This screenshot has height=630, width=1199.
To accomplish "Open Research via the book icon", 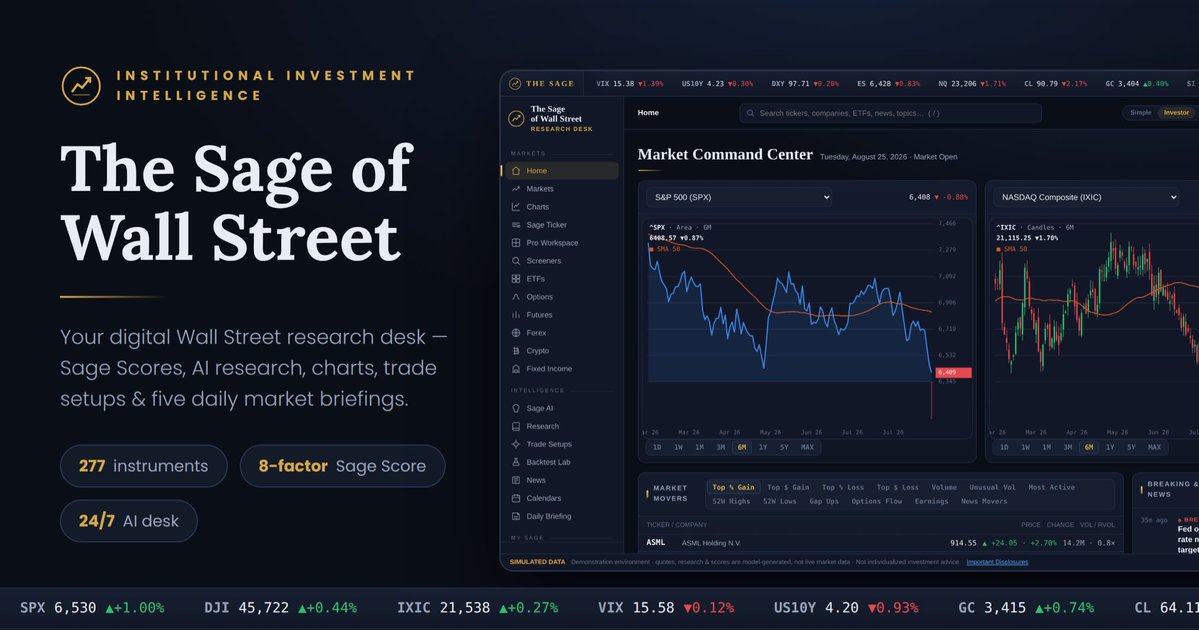I will click(516, 427).
